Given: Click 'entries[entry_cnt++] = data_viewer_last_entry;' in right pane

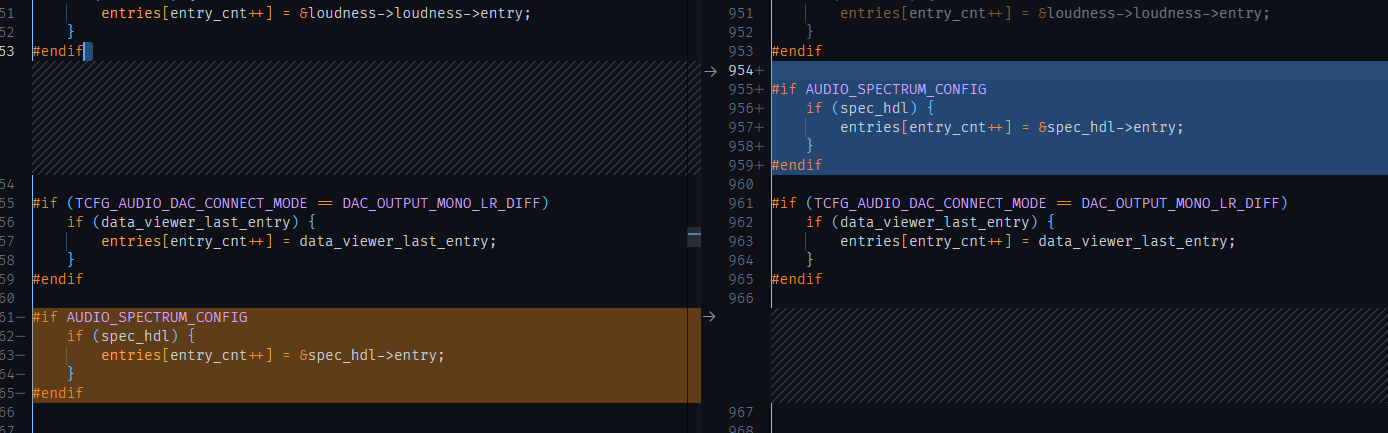Looking at the screenshot, I should tap(1038, 241).
